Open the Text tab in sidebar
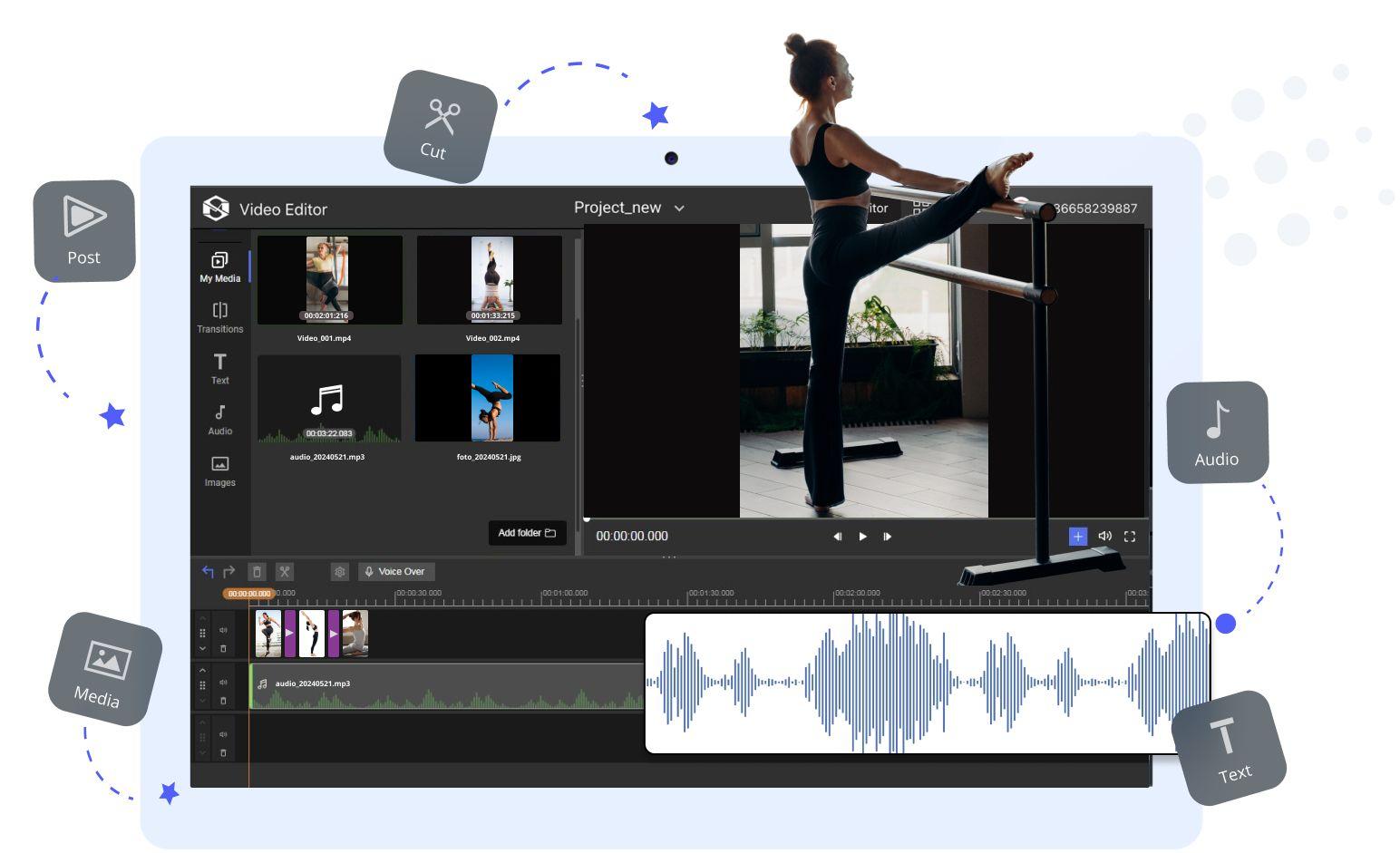Screen dimensions: 1400x853 pyautogui.click(x=219, y=369)
